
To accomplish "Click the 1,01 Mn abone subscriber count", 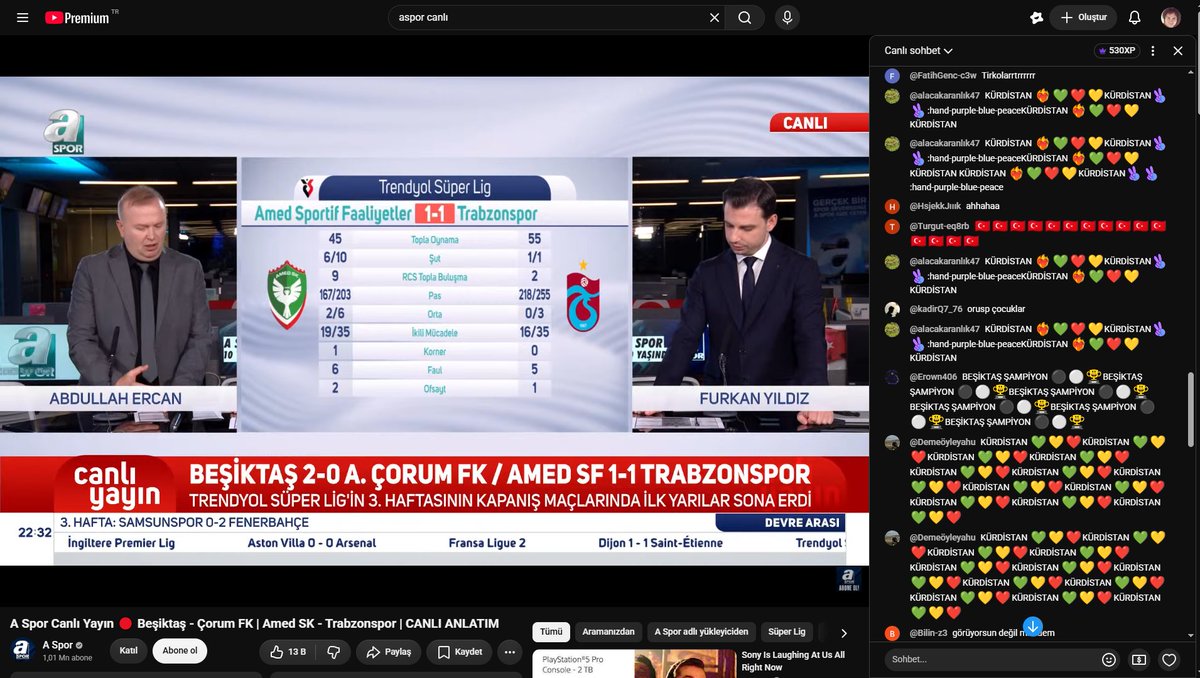I will (x=67, y=658).
